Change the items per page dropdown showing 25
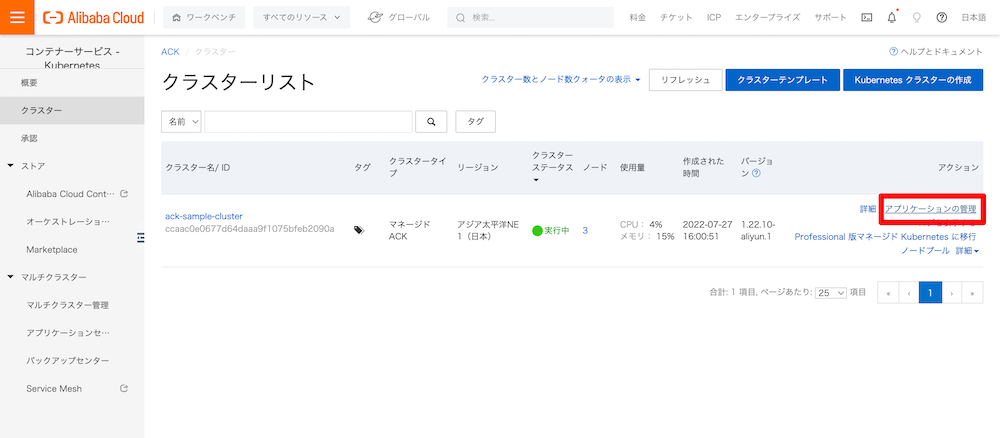1000x438 pixels. [x=829, y=293]
